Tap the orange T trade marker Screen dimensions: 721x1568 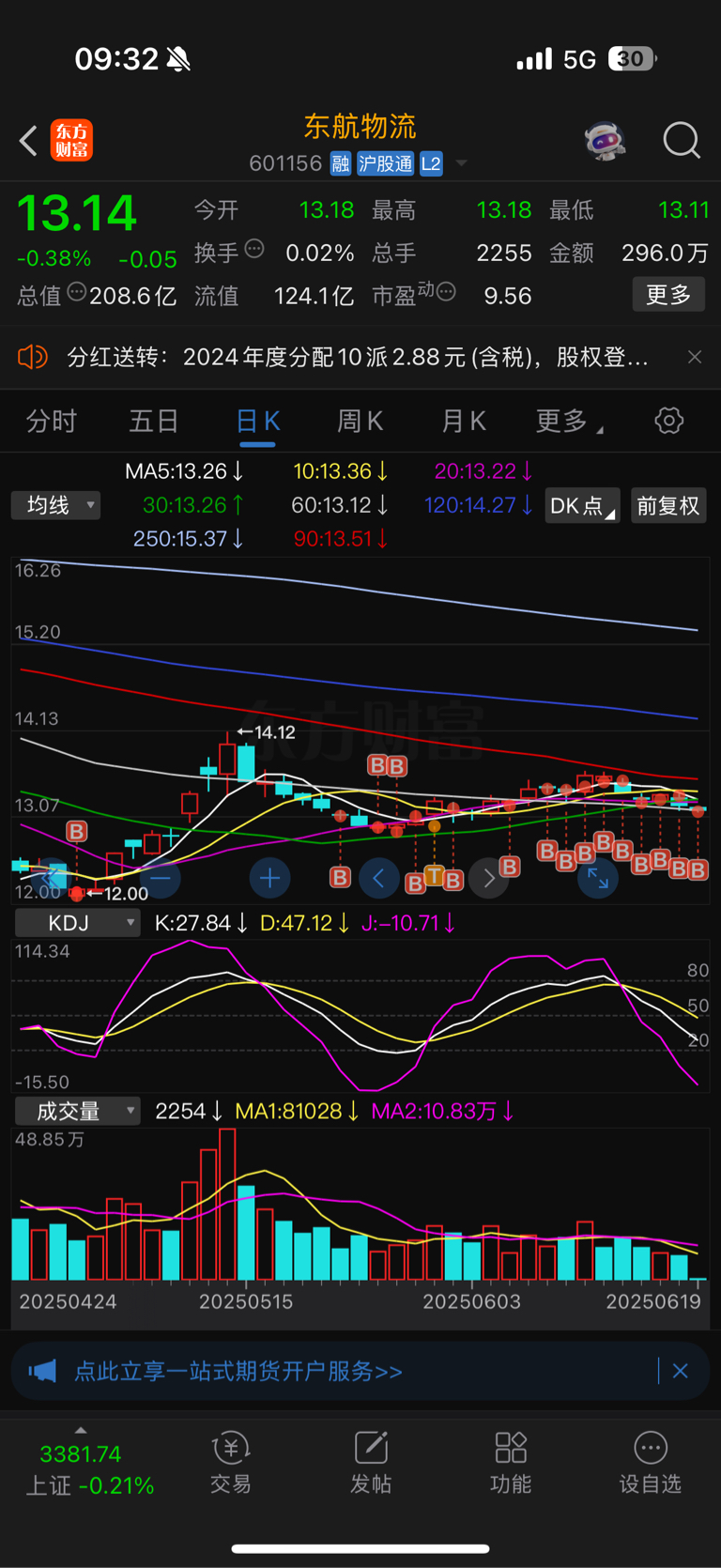click(x=434, y=876)
